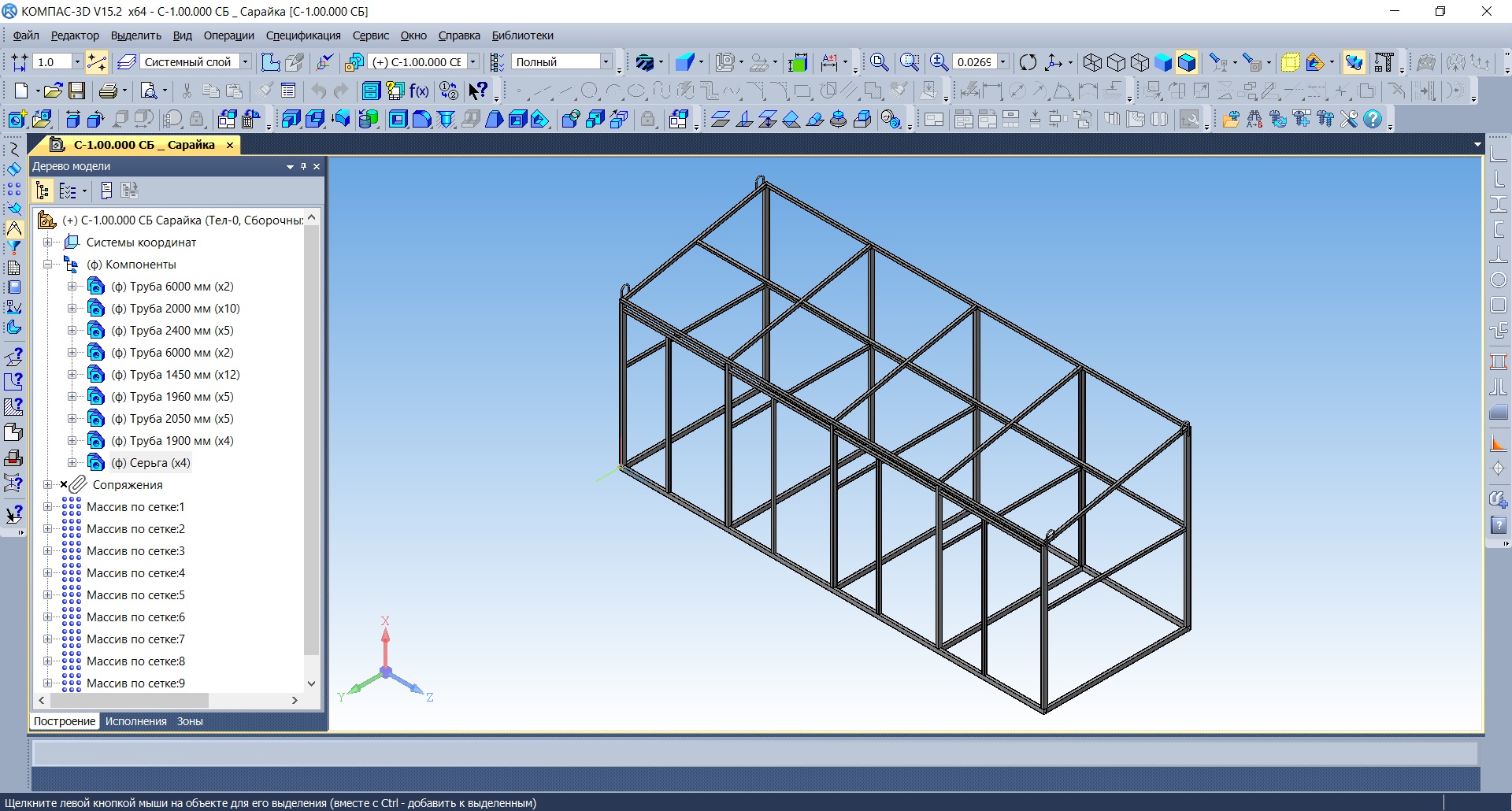Select Труба 2400 мм (x5) component
This screenshot has width=1512, height=811.
(172, 331)
